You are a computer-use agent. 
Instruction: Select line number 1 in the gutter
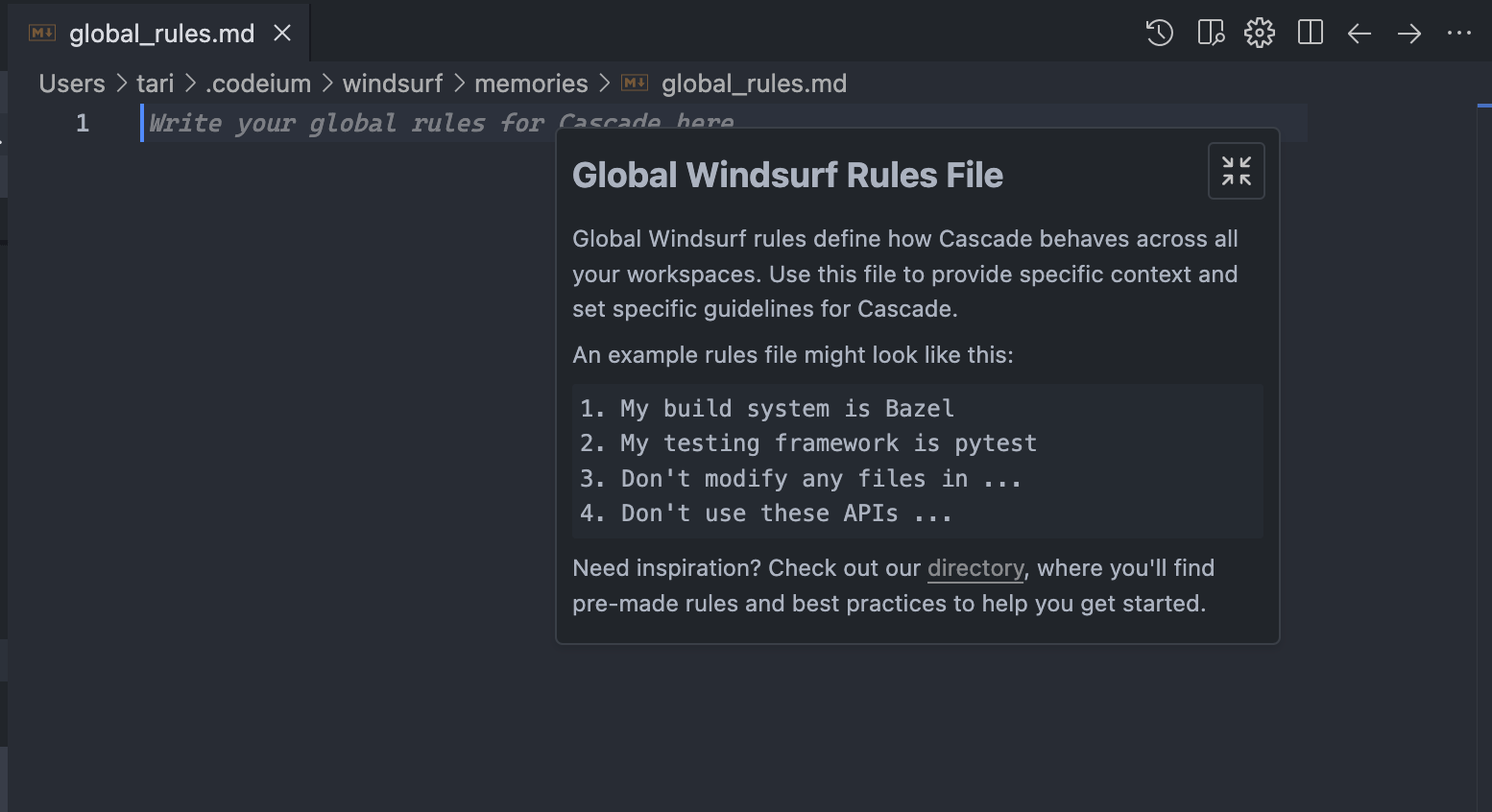(x=83, y=123)
